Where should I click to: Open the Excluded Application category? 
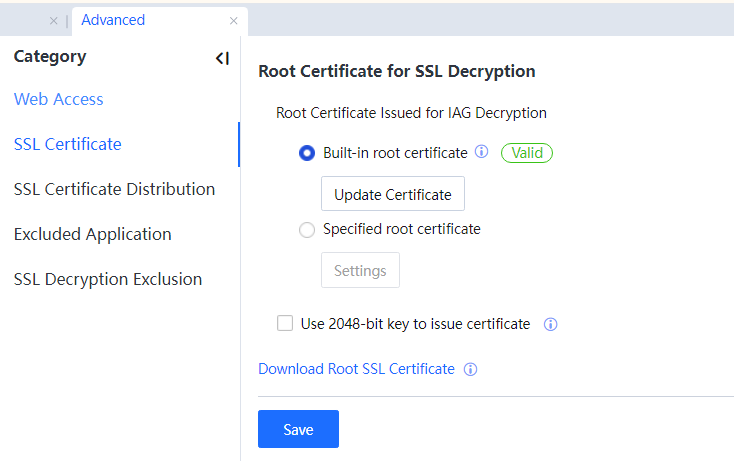click(93, 234)
